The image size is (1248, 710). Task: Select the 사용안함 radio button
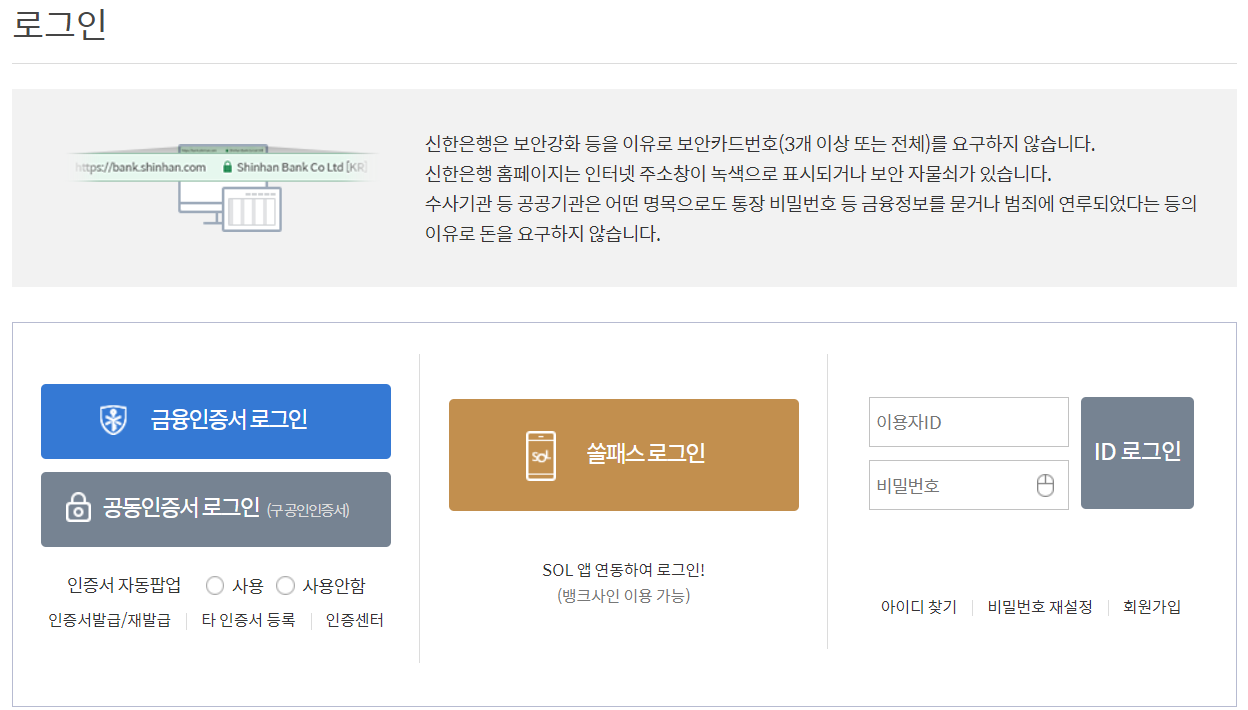(x=285, y=585)
